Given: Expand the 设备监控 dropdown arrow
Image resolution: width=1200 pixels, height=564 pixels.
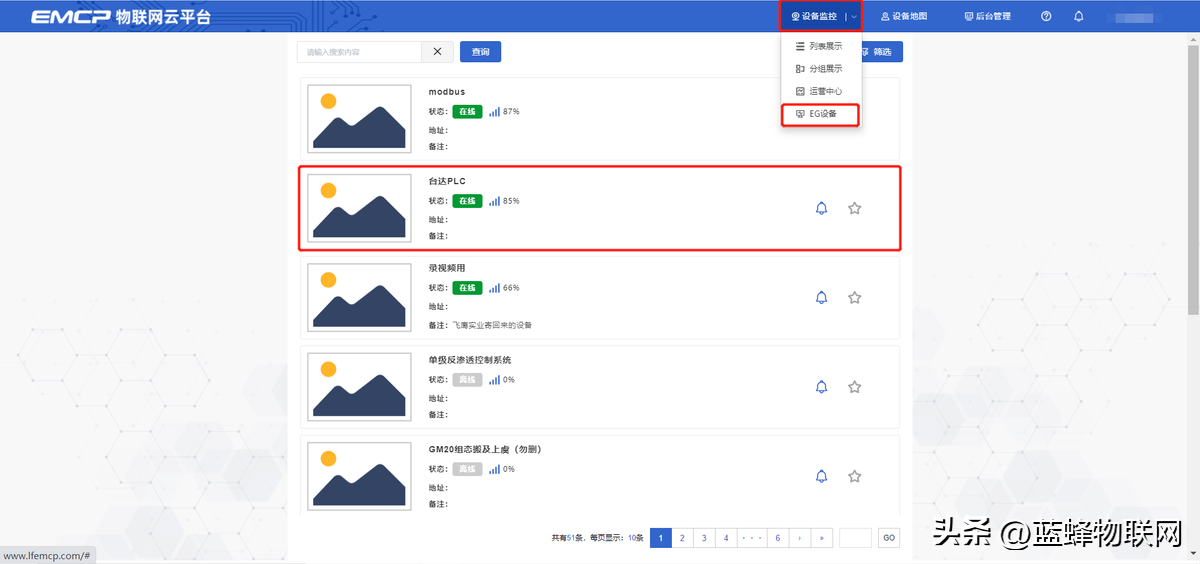Looking at the screenshot, I should click(x=853, y=17).
